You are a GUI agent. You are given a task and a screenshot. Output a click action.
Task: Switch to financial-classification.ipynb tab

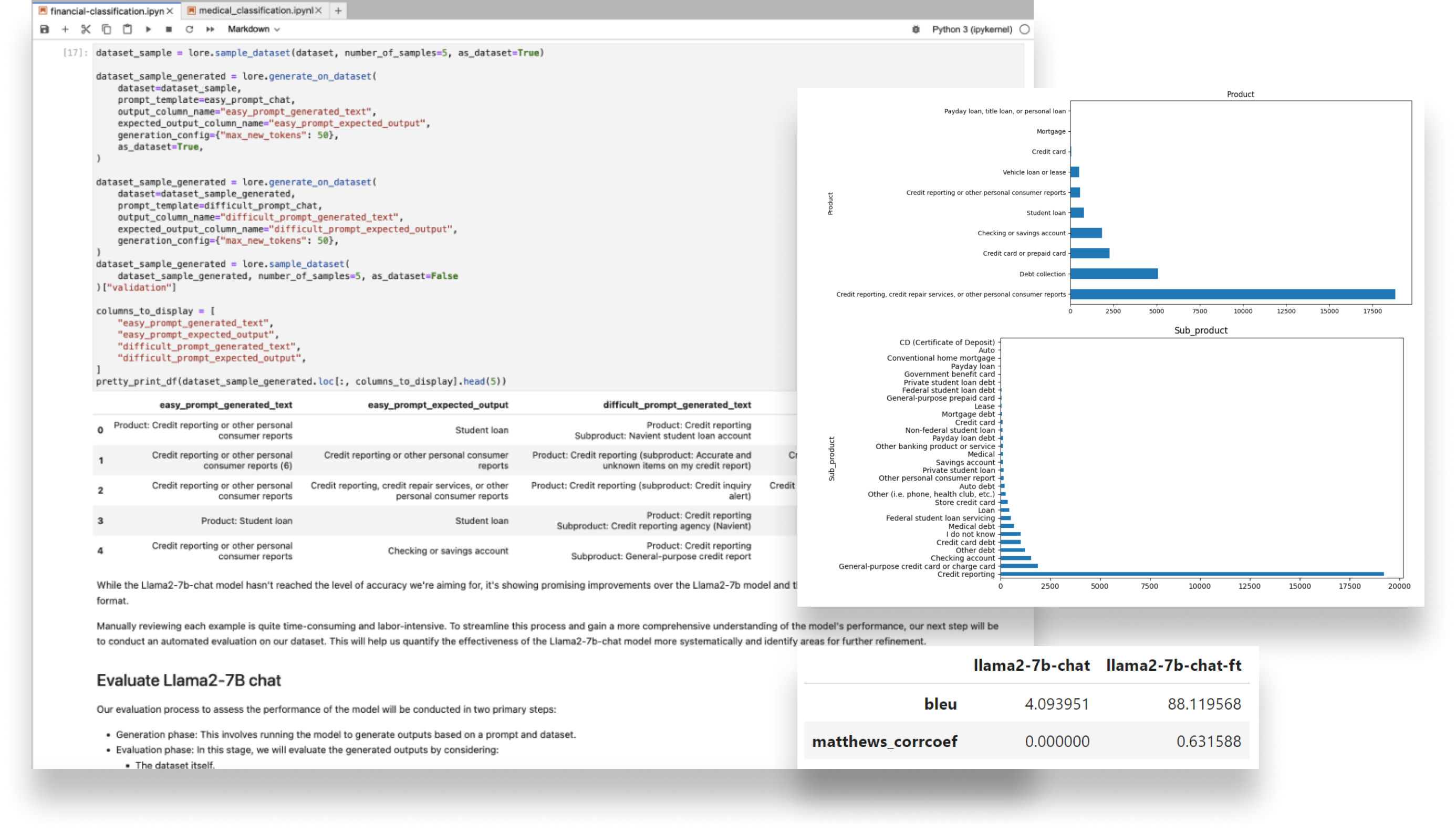(106, 11)
